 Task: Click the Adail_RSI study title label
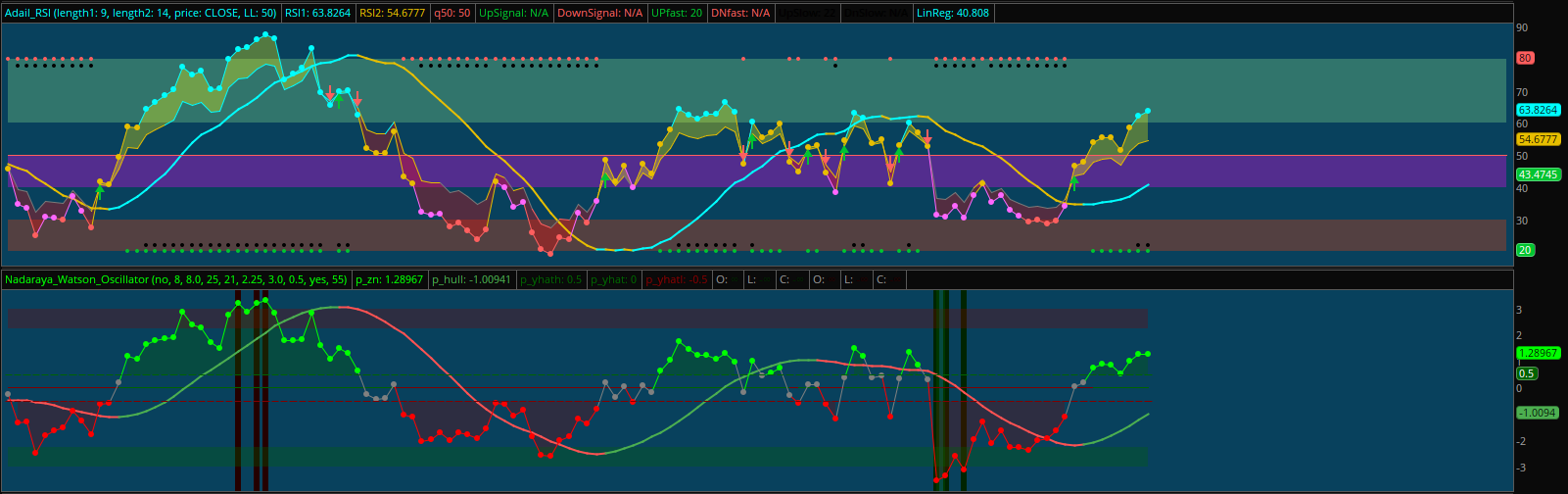click(141, 13)
